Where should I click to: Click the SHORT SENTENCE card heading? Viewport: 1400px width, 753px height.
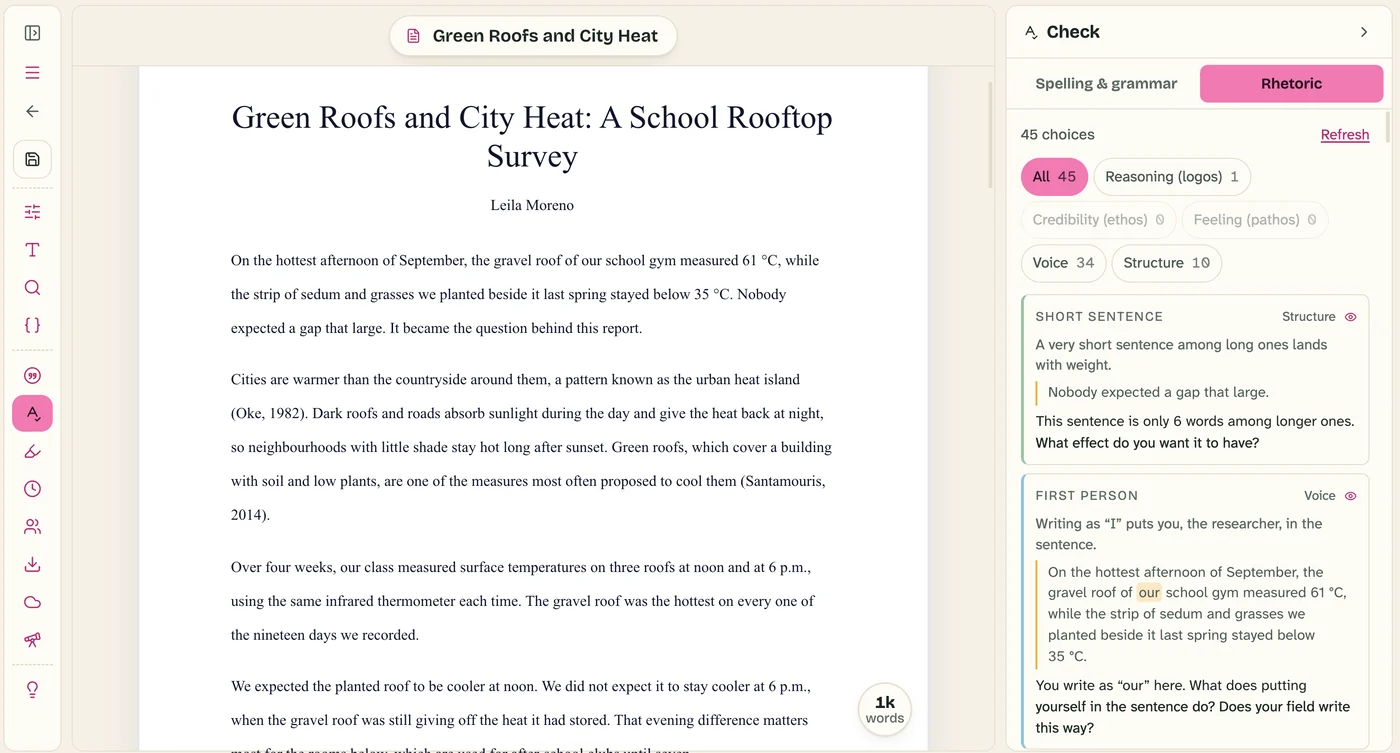point(1099,317)
